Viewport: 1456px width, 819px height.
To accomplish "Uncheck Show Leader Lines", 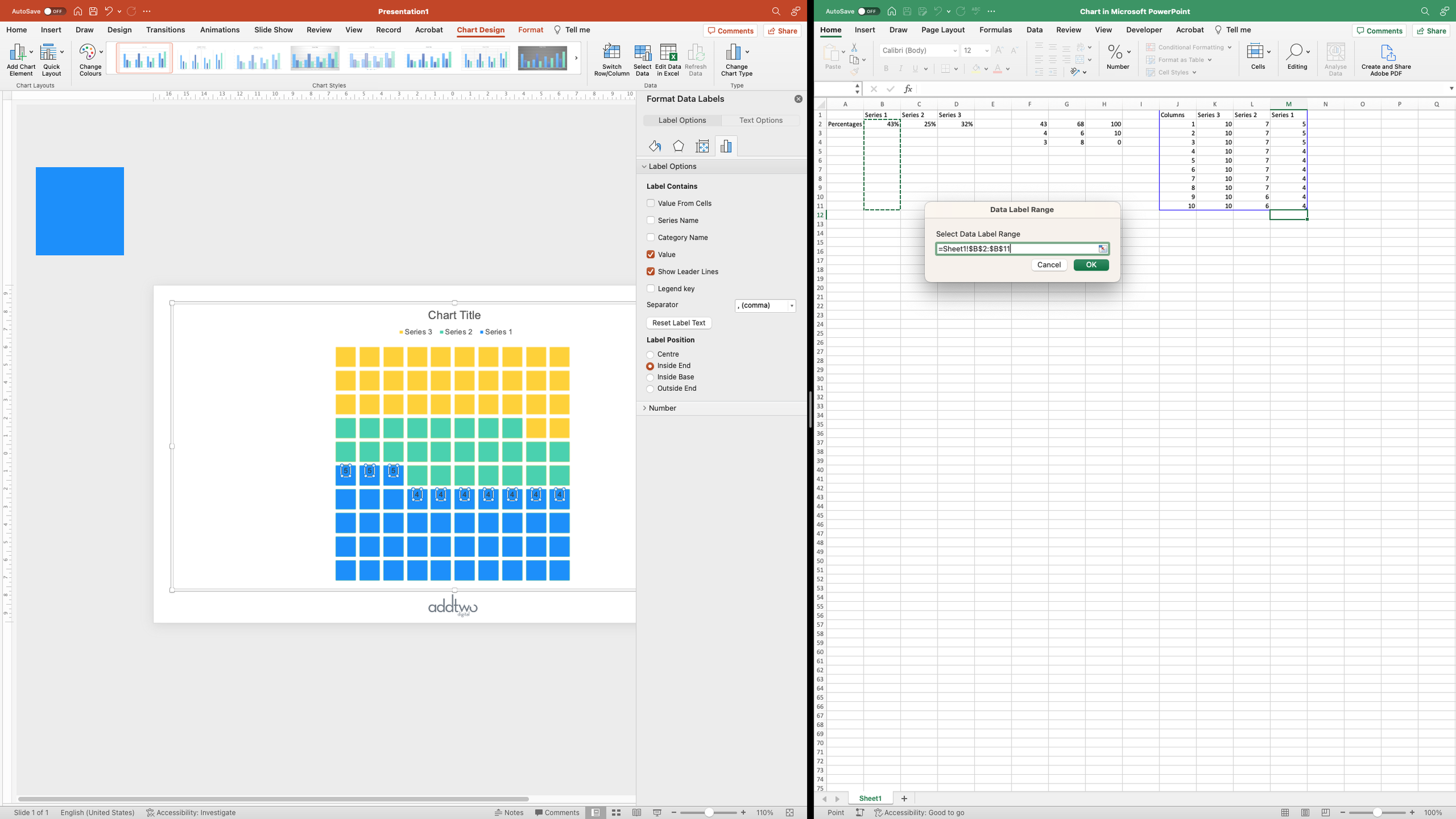I will coord(651,271).
